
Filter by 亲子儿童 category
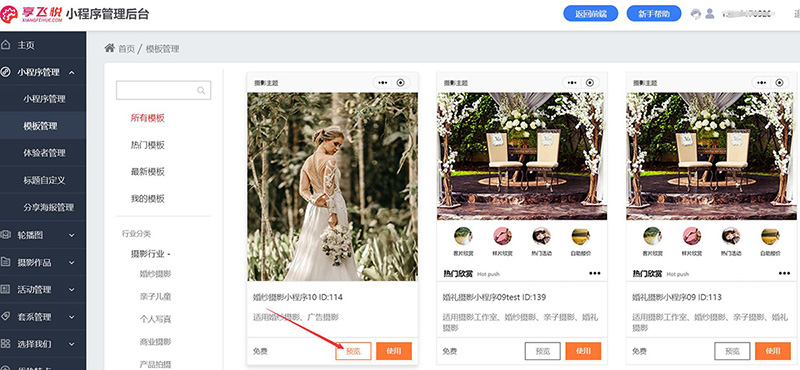156,296
